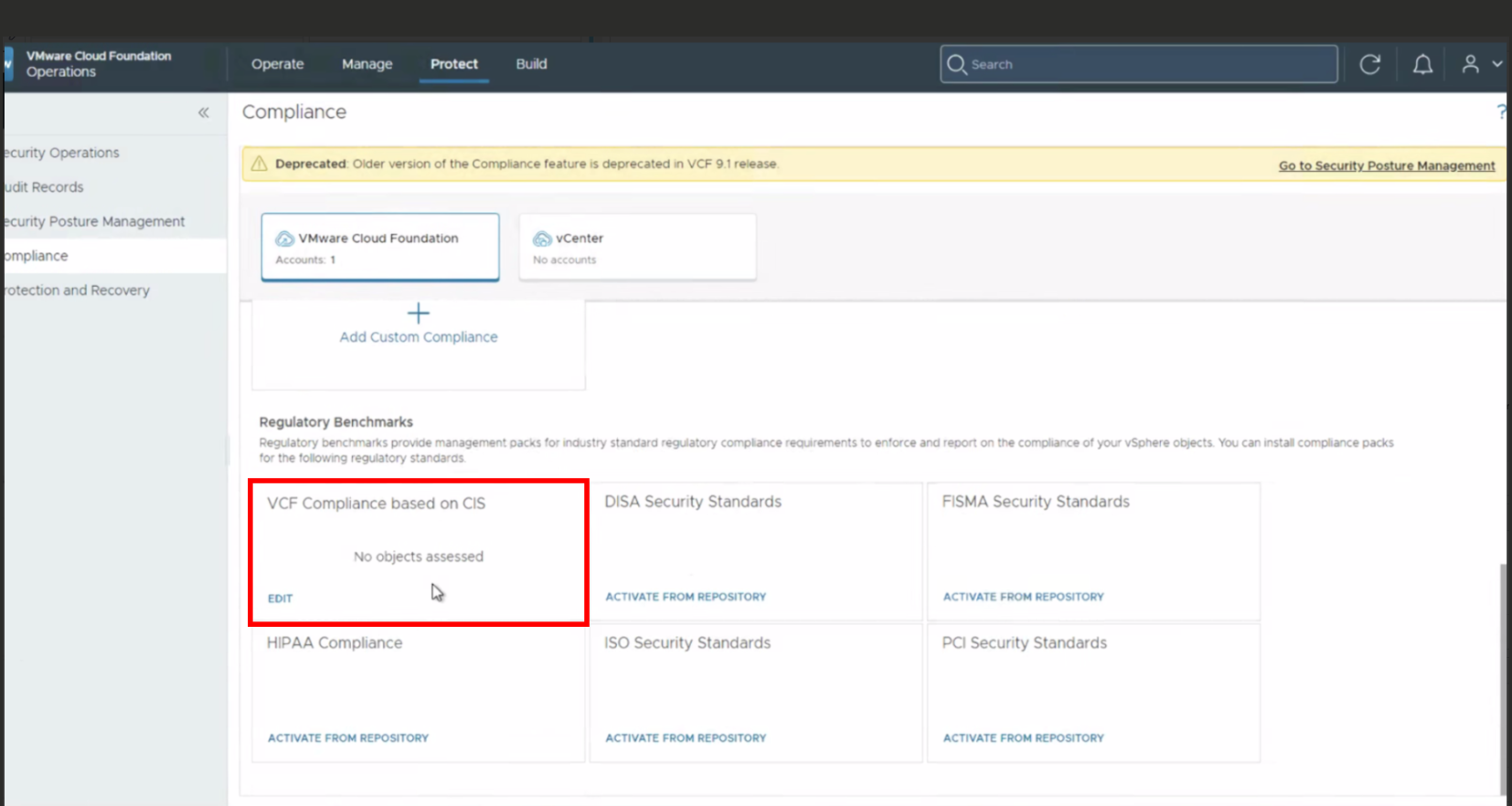Open the Build tab
The height and width of the screenshot is (806, 1512).
click(531, 64)
